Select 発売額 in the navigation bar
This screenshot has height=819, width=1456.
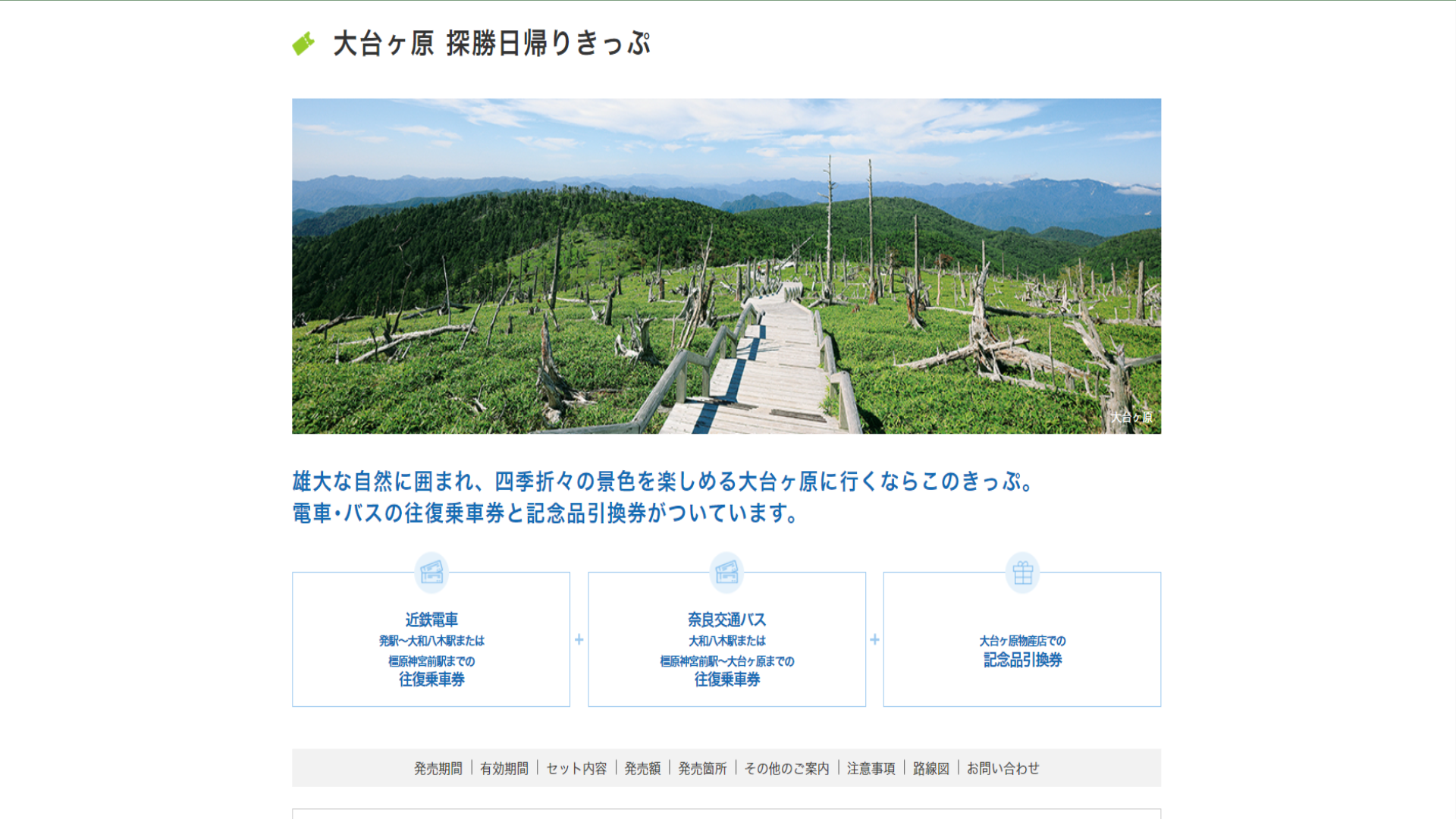642,768
